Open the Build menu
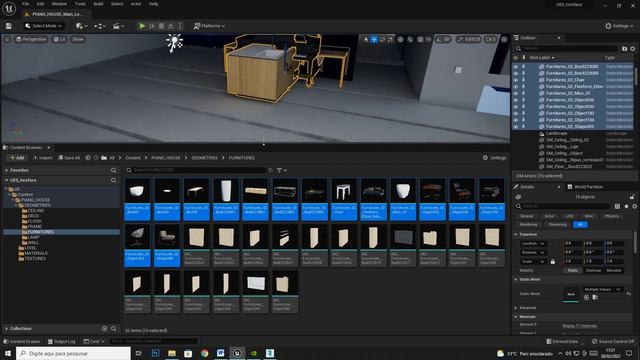Viewport: 640px width, 360px height. pyautogui.click(x=98, y=4)
